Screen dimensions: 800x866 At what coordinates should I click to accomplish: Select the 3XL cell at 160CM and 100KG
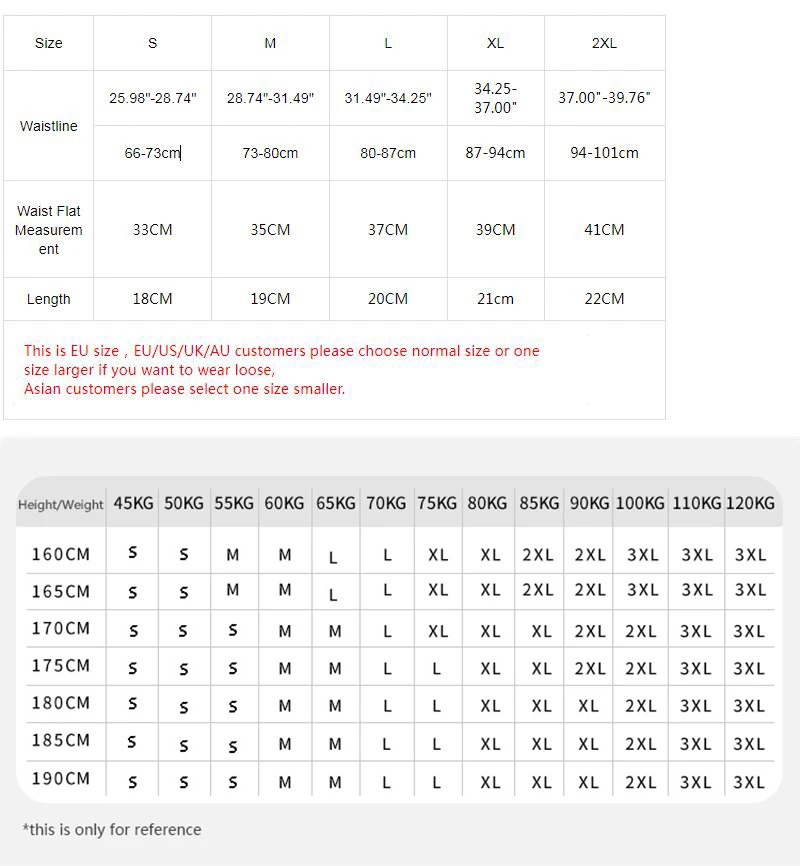click(643, 555)
